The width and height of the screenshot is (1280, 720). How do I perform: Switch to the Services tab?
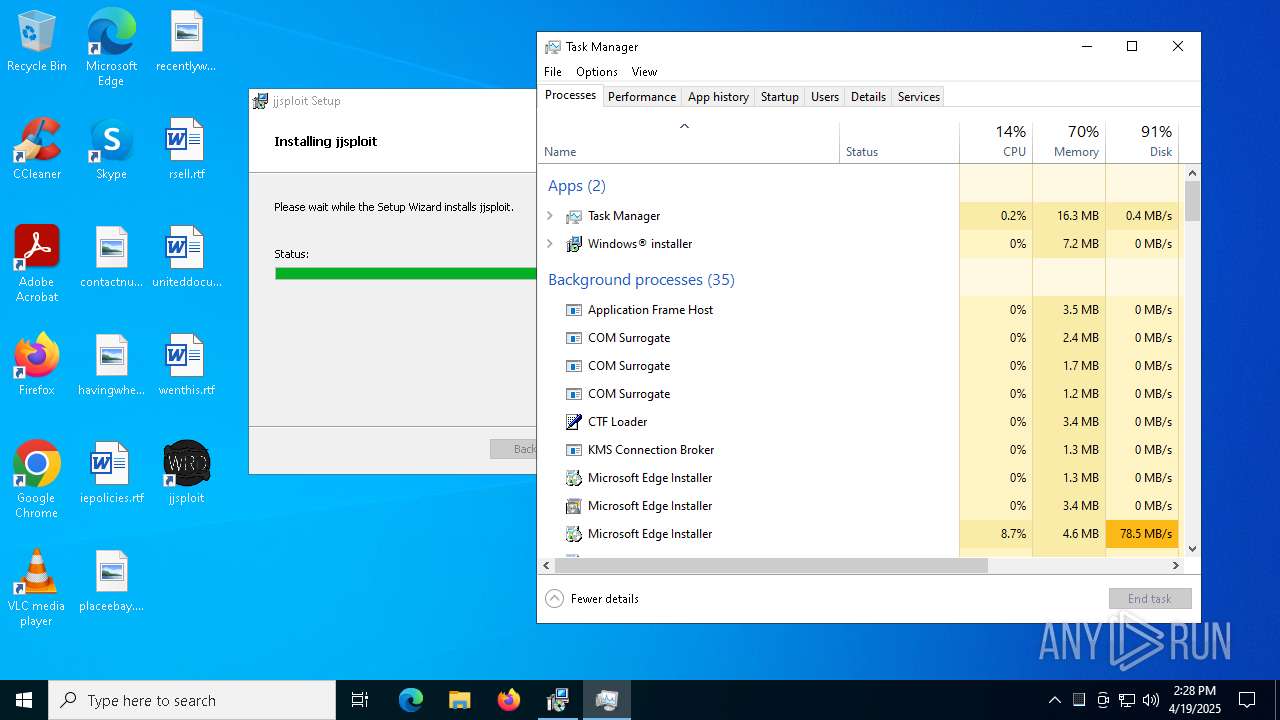tap(919, 97)
